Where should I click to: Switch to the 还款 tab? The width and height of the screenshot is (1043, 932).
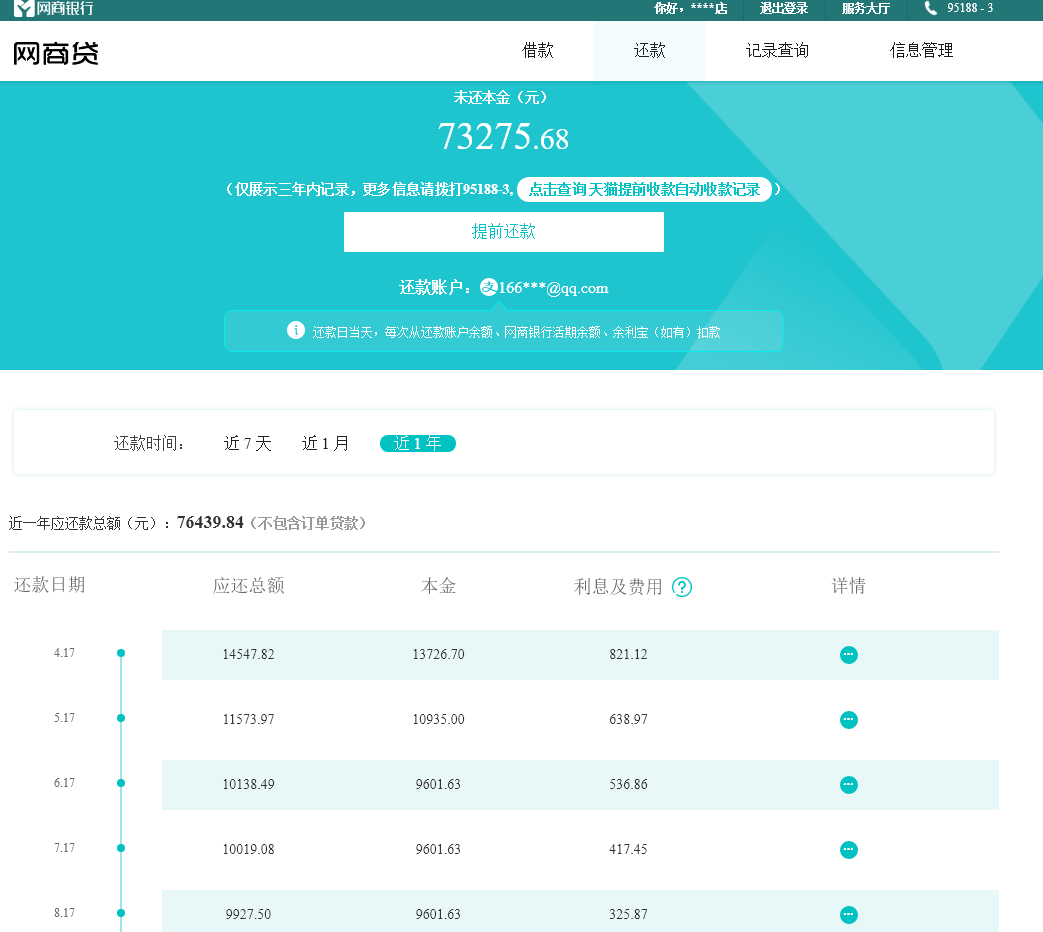(650, 51)
